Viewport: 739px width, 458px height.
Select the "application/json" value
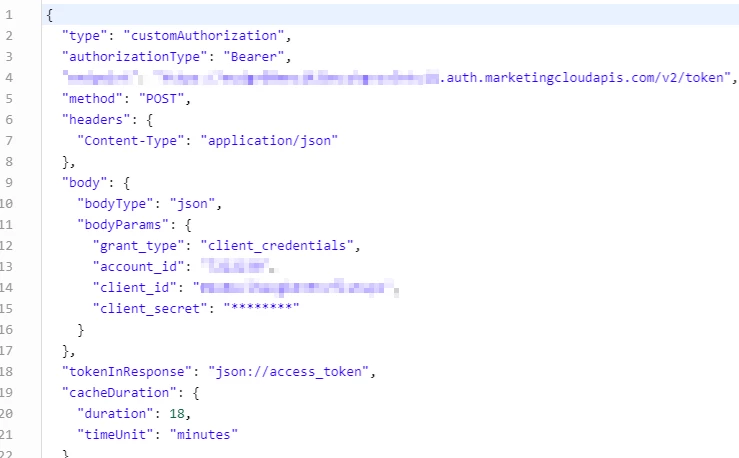(x=269, y=141)
